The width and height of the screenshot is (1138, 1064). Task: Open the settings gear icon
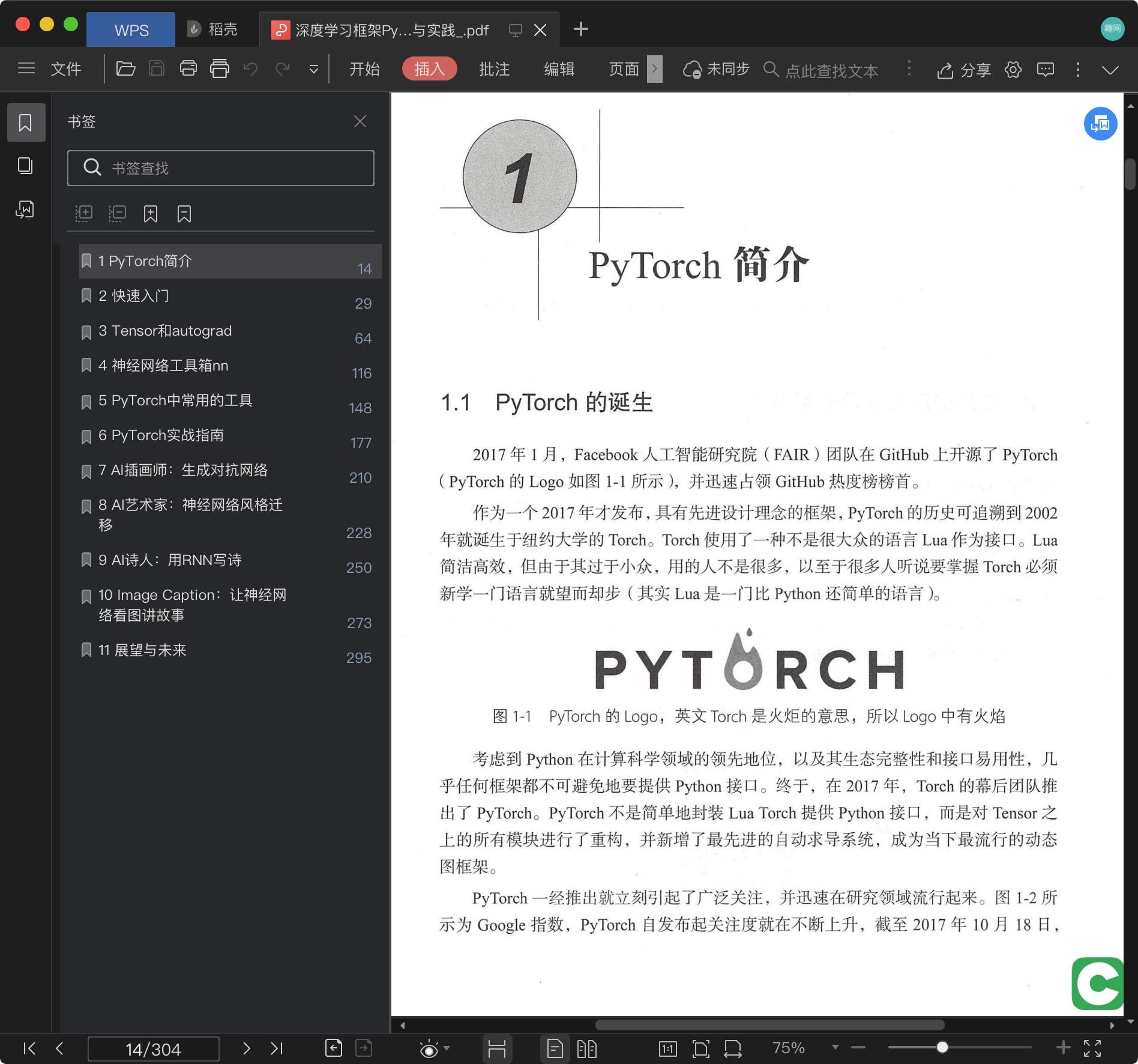tap(1013, 70)
